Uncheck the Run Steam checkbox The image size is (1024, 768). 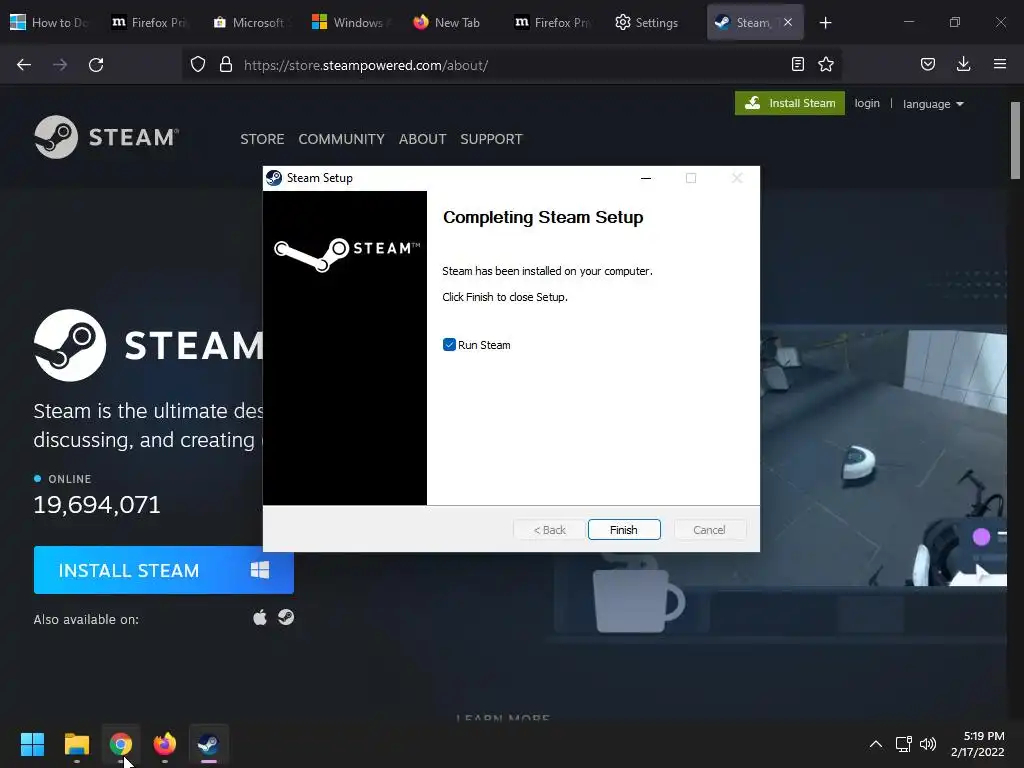449,345
